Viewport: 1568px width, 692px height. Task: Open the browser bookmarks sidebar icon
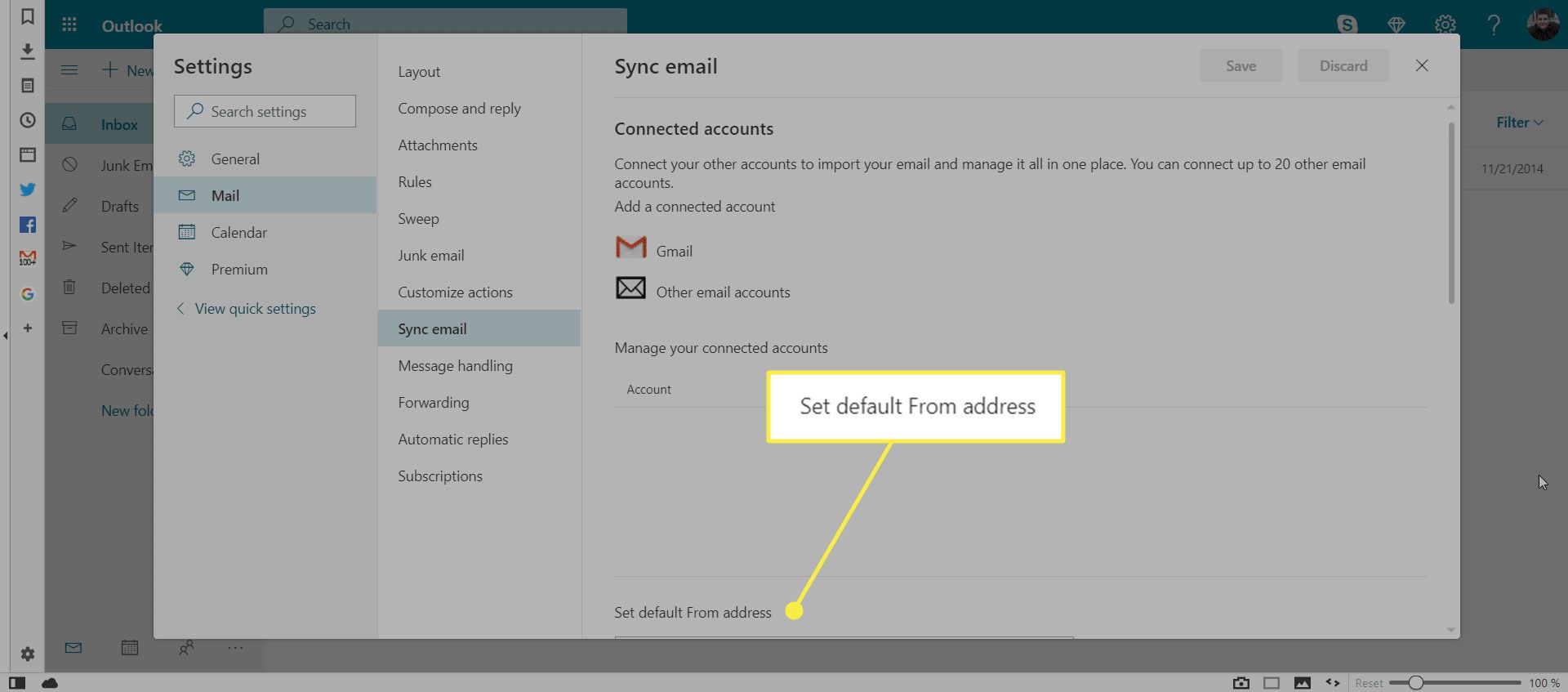(x=27, y=16)
